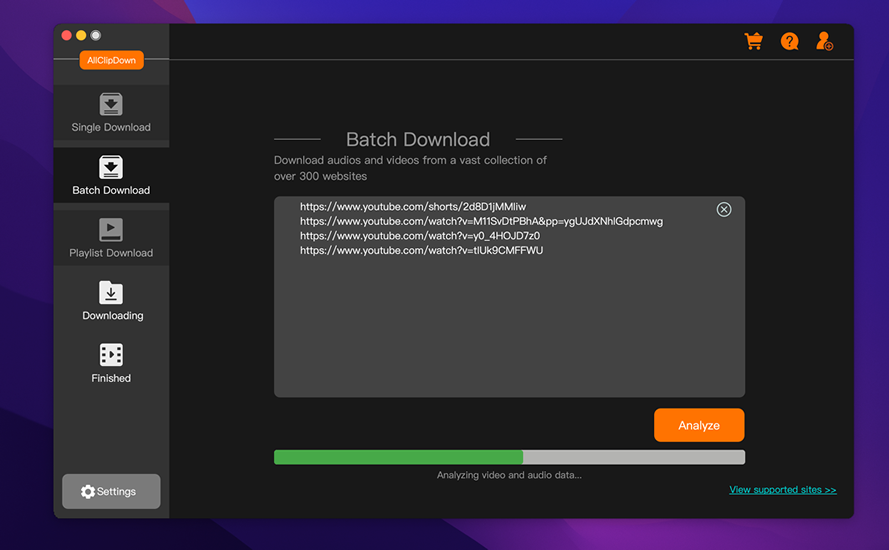Click the AllClipDown logo badge
The image size is (889, 550).
[111, 61]
